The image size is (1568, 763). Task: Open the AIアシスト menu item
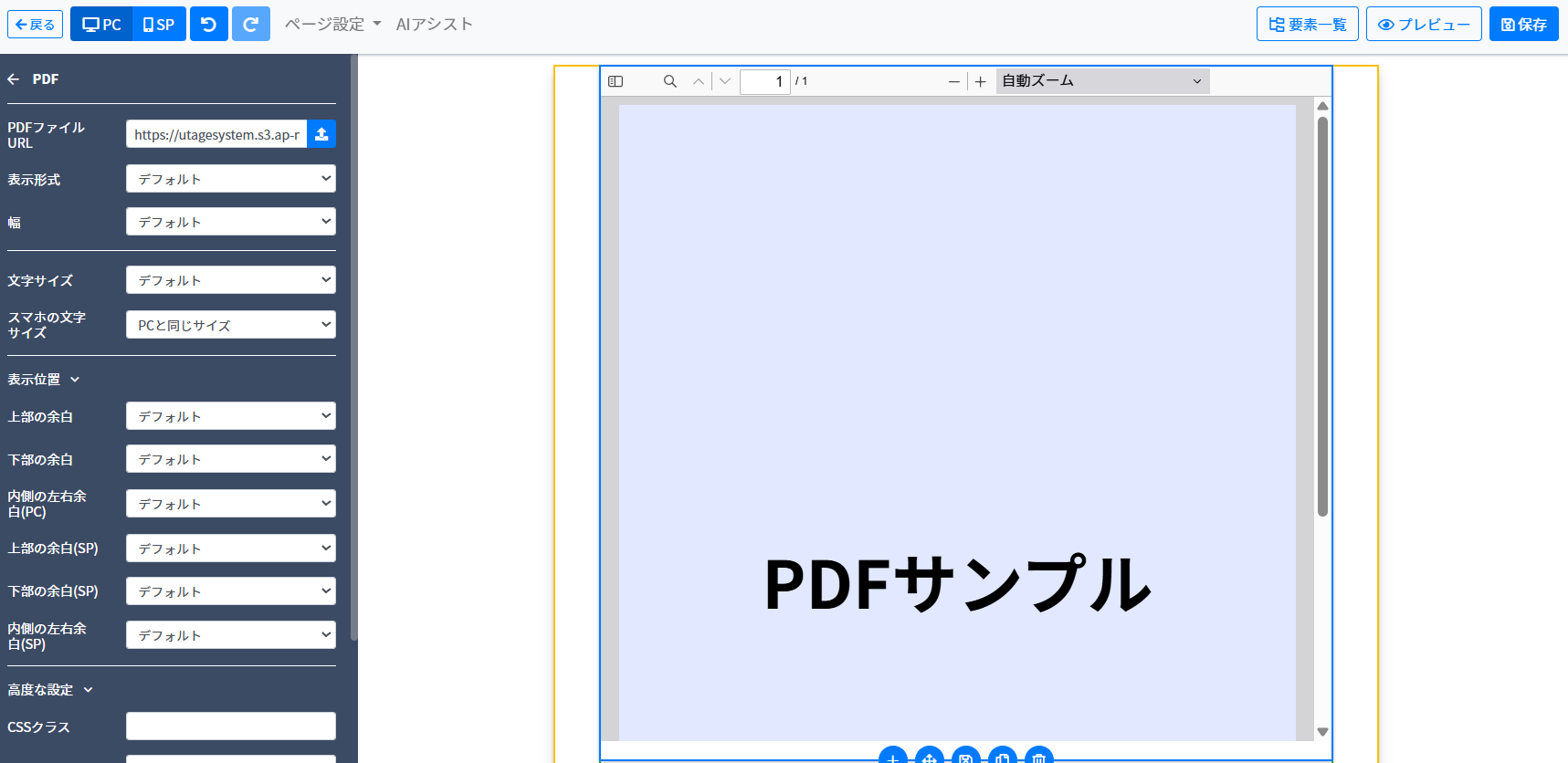point(434,25)
